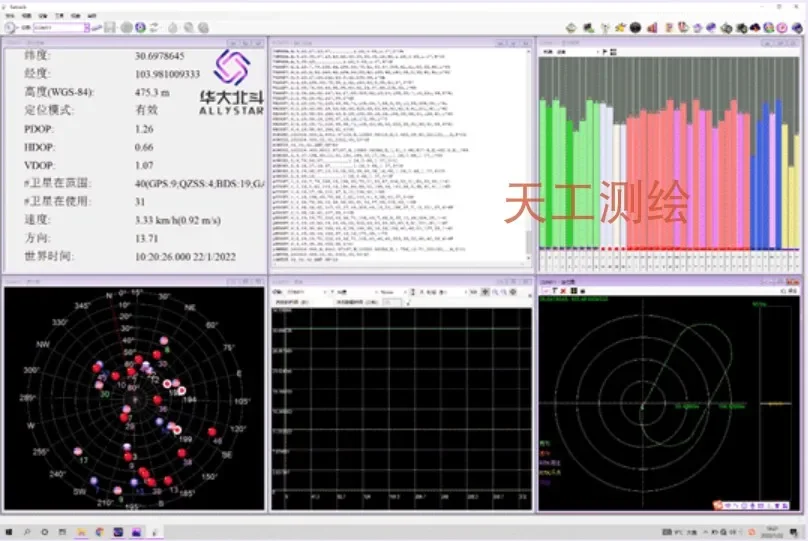Click the COM port input field

point(59,27)
